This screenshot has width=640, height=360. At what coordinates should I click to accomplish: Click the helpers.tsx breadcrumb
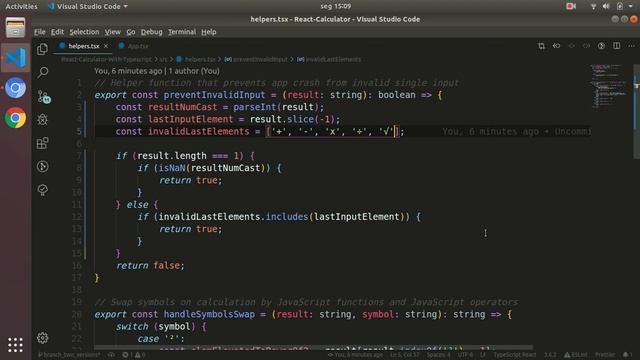(196, 60)
